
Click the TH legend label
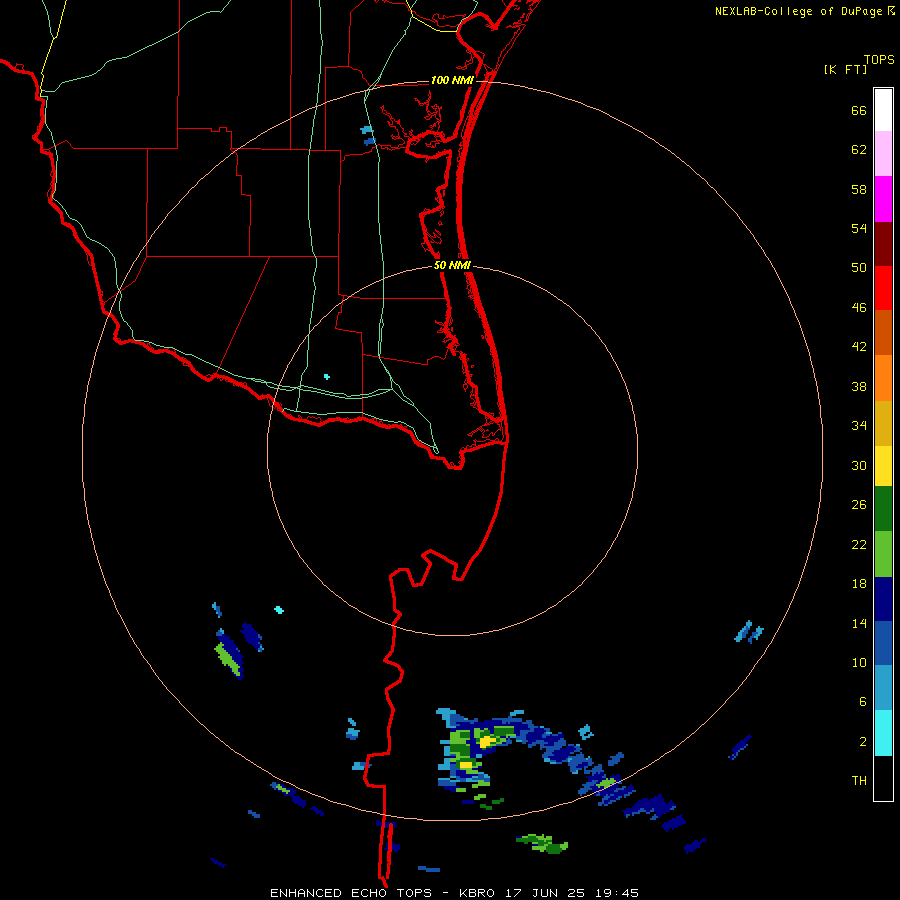pyautogui.click(x=859, y=781)
